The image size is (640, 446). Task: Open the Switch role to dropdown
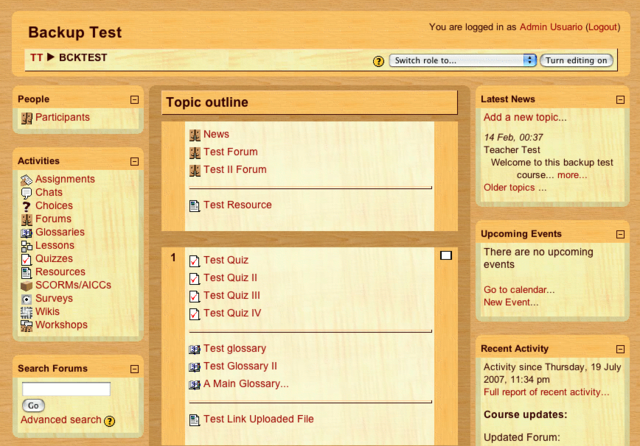click(462, 60)
